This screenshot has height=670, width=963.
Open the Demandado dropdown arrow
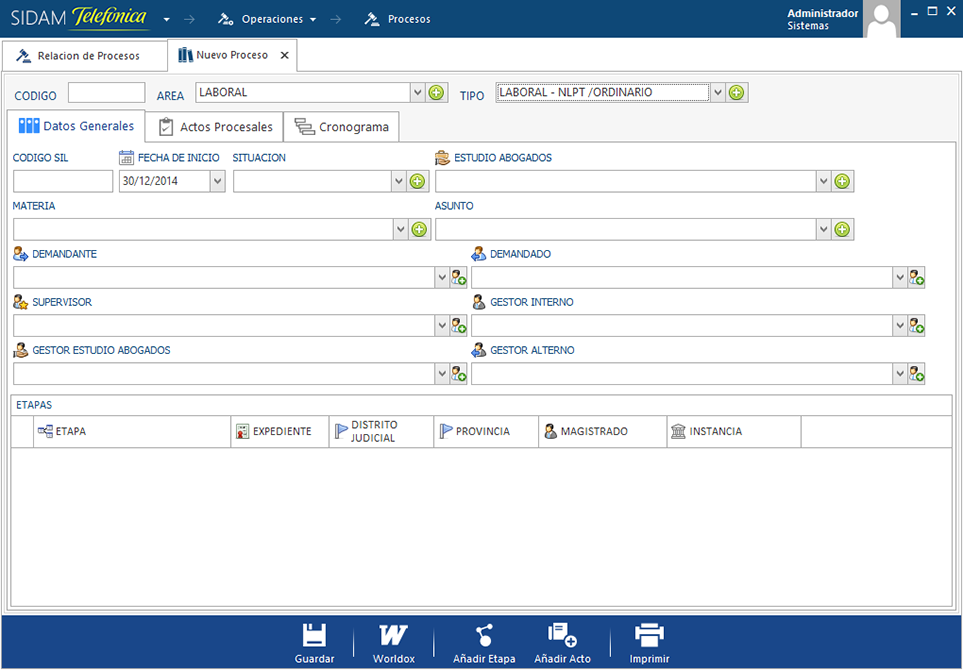[x=899, y=278]
